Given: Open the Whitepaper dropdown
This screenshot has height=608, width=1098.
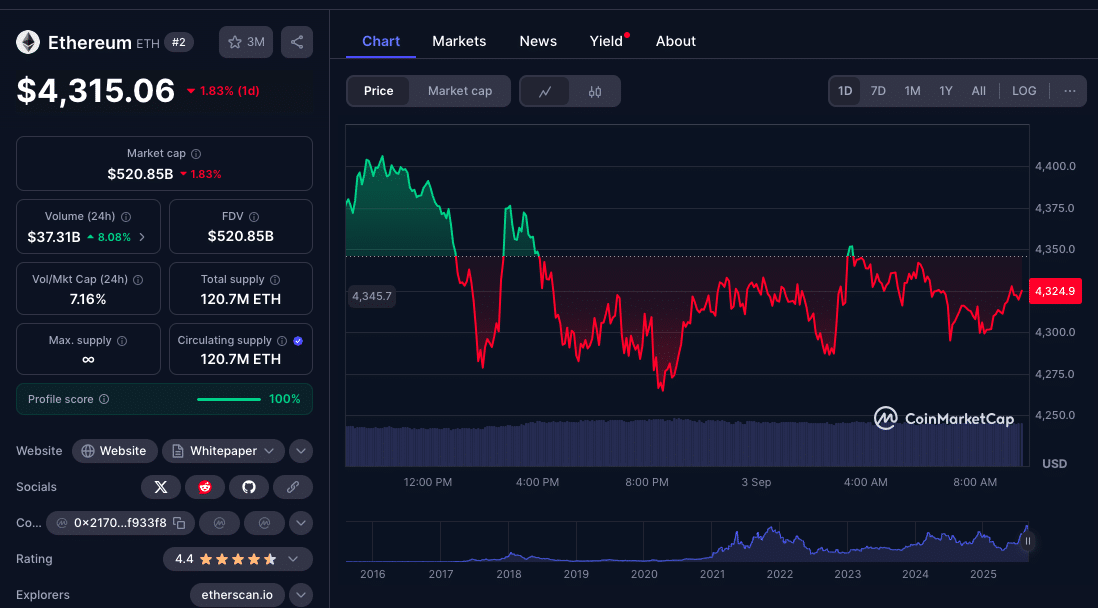Looking at the screenshot, I should click(x=223, y=451).
